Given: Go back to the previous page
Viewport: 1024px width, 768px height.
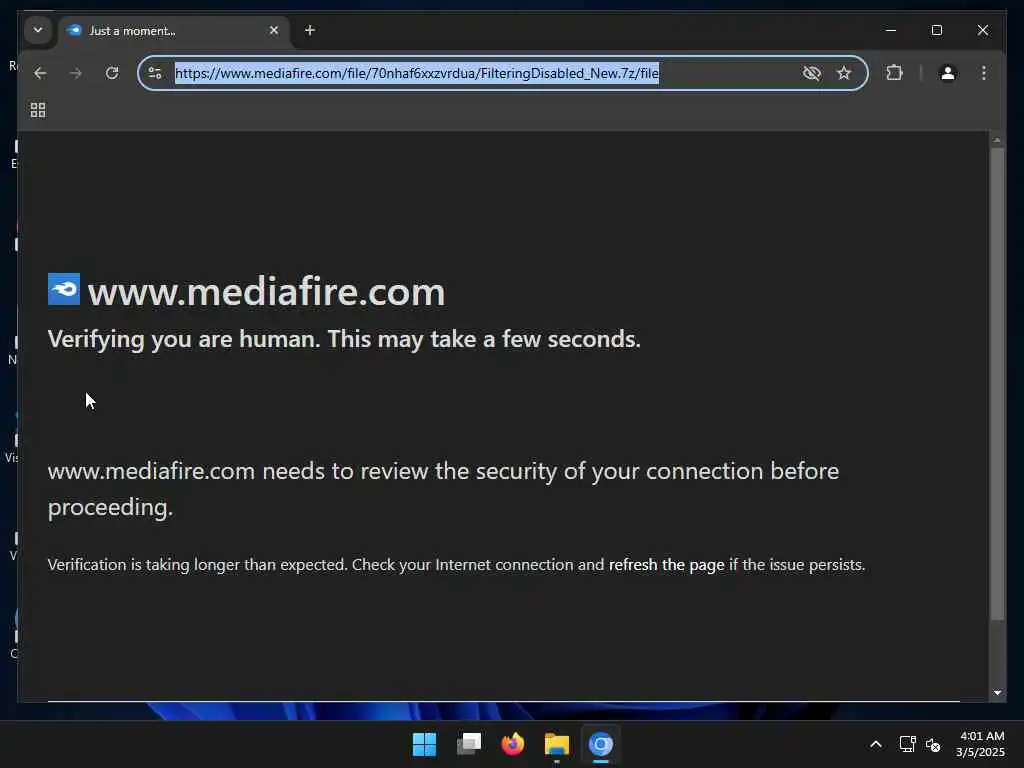Looking at the screenshot, I should point(40,73).
